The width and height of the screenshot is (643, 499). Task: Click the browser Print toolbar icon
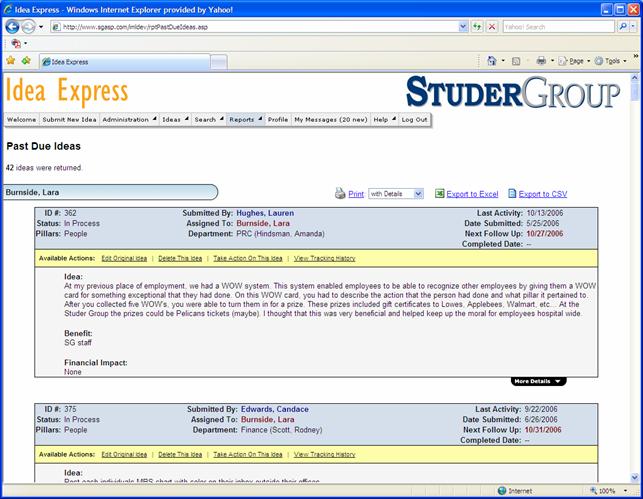click(541, 61)
